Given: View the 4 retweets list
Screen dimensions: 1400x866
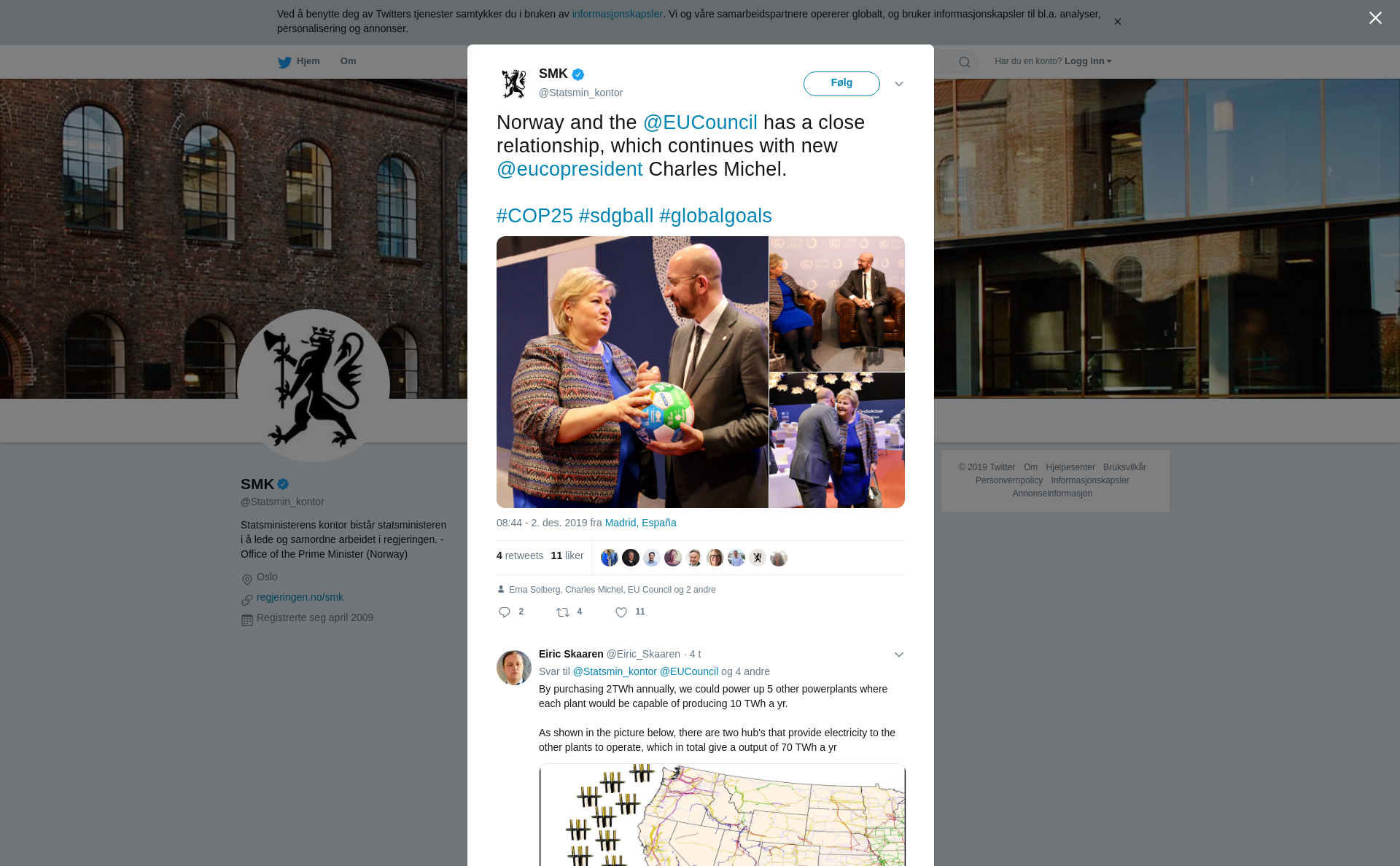Looking at the screenshot, I should pyautogui.click(x=520, y=555).
